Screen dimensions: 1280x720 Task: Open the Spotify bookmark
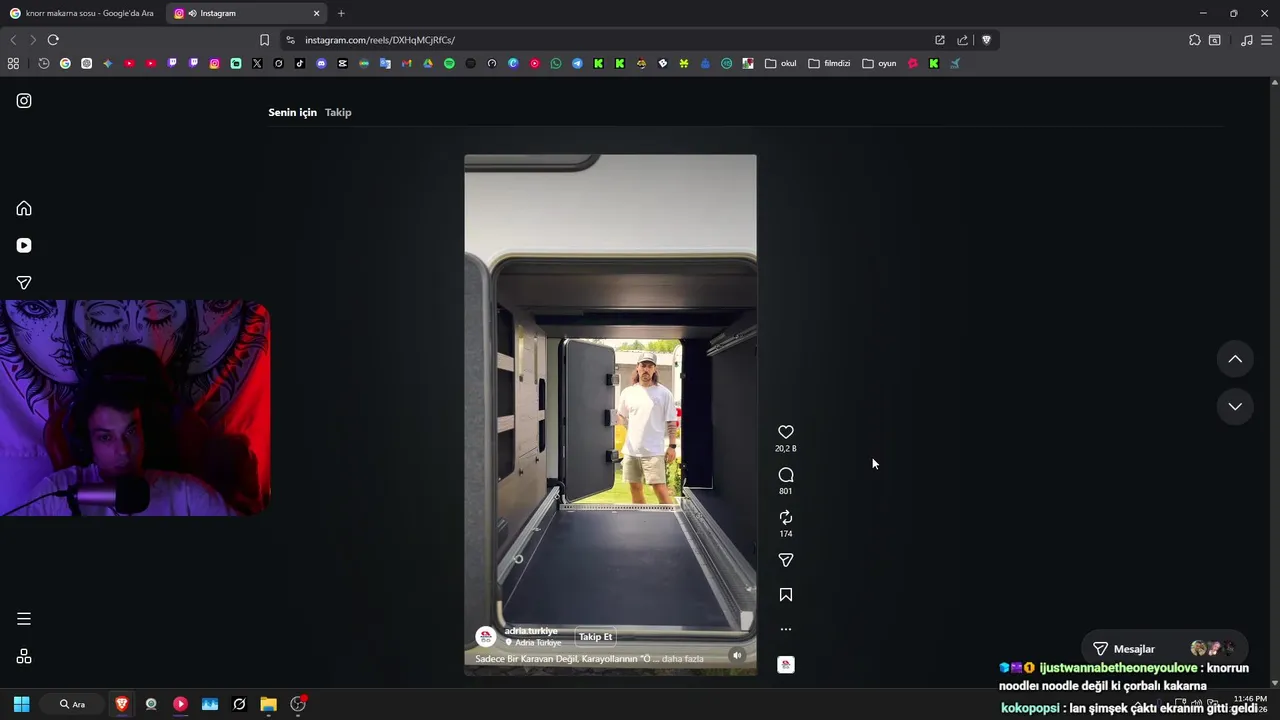coord(449,63)
